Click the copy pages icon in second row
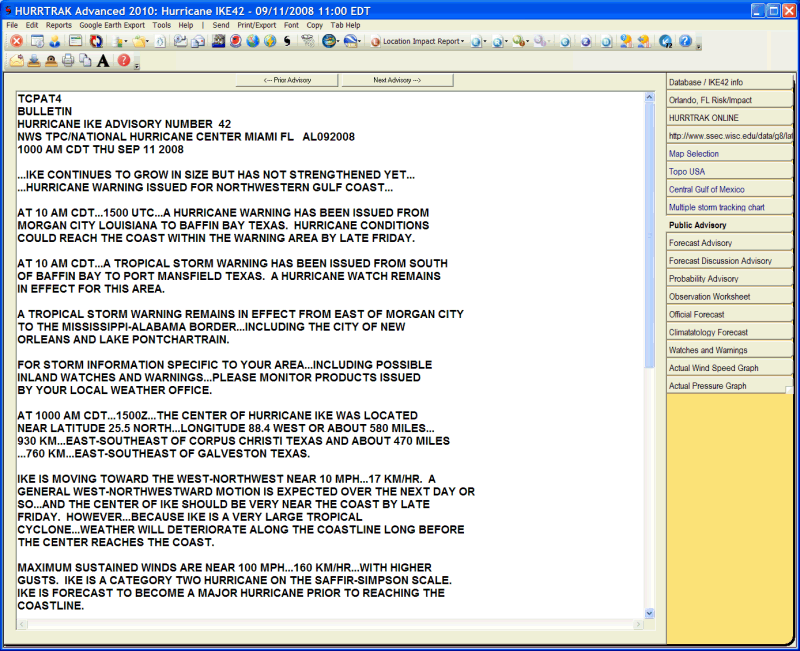800x651 pixels. 85,61
